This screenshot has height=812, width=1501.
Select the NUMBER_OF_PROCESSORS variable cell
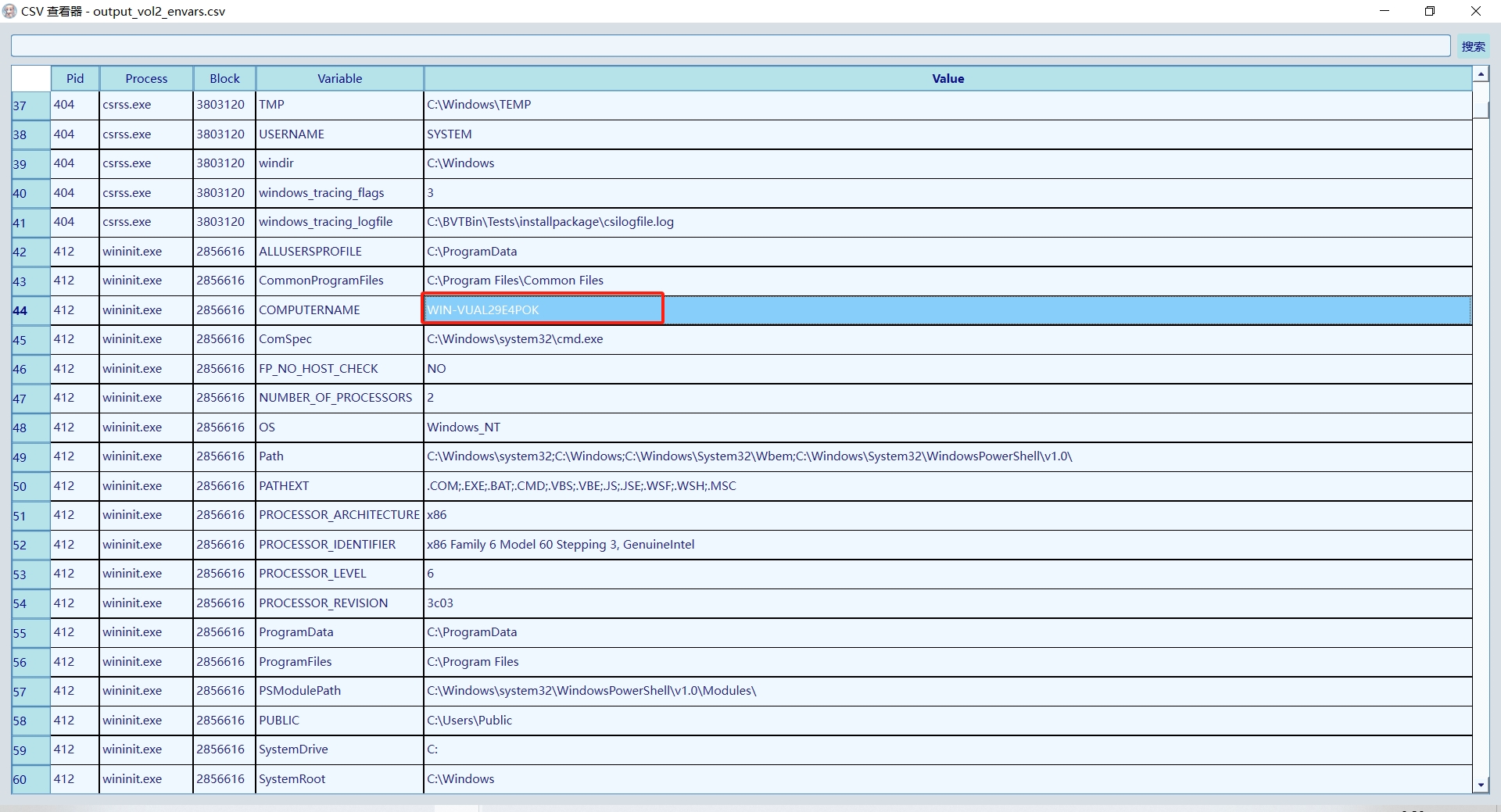click(339, 398)
